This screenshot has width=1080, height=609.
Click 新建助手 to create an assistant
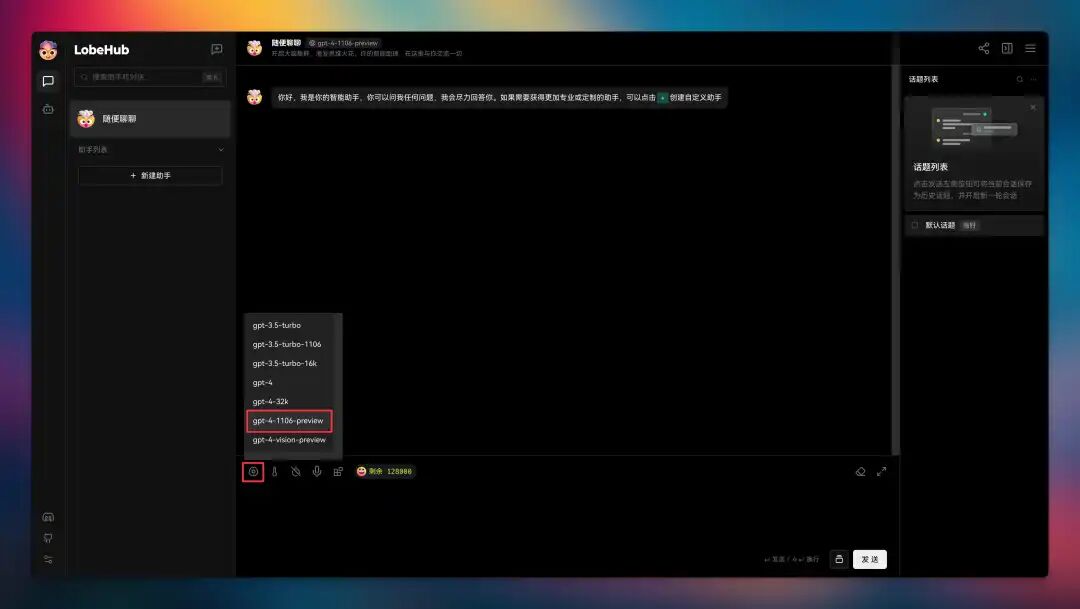150,176
